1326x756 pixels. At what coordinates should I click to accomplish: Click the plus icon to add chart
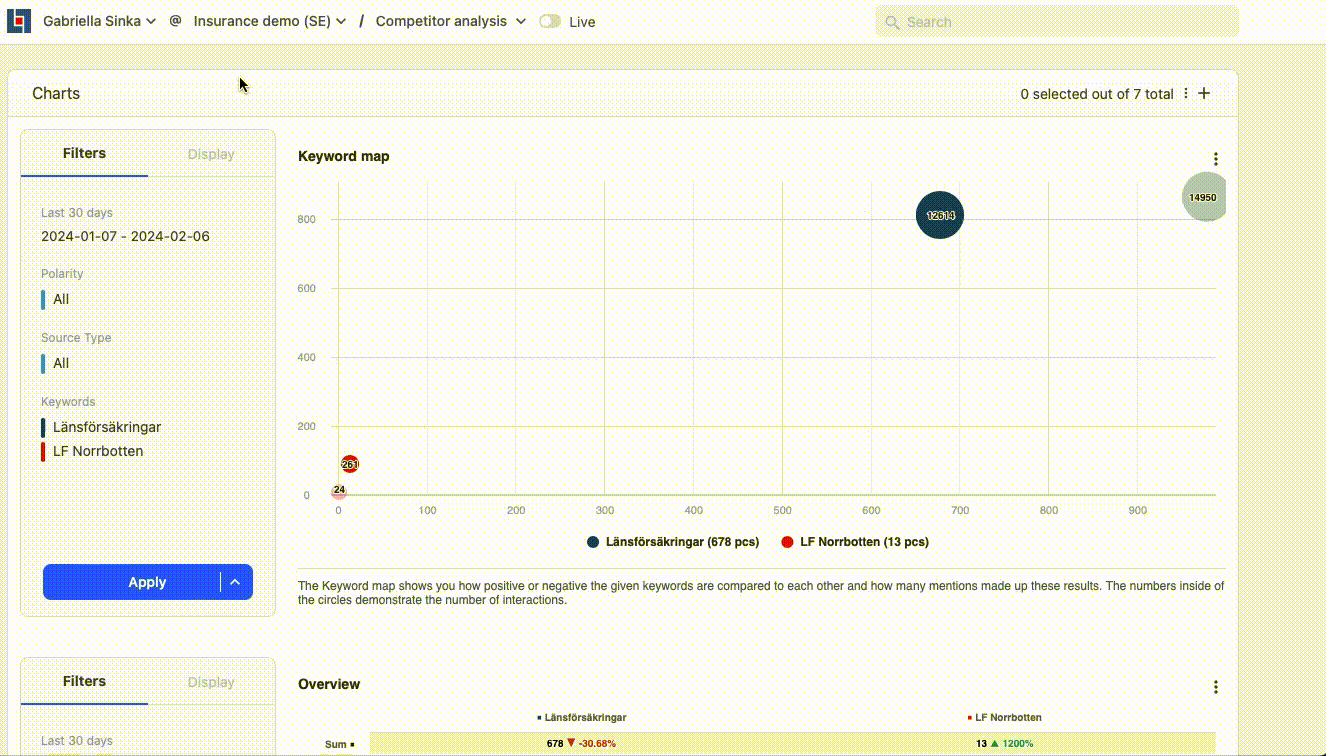pos(1204,94)
